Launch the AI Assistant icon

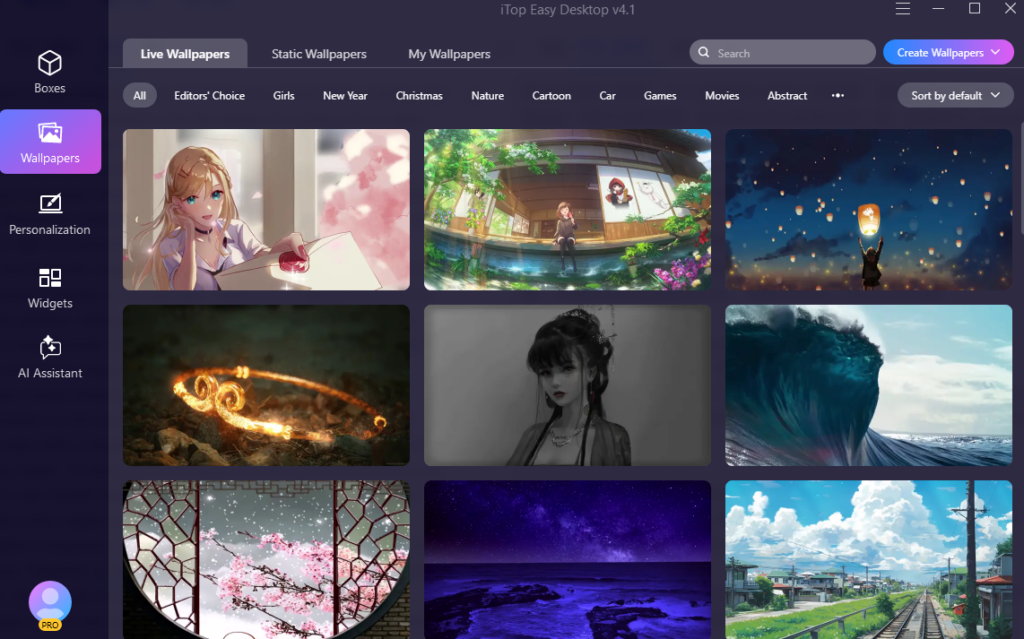point(50,348)
